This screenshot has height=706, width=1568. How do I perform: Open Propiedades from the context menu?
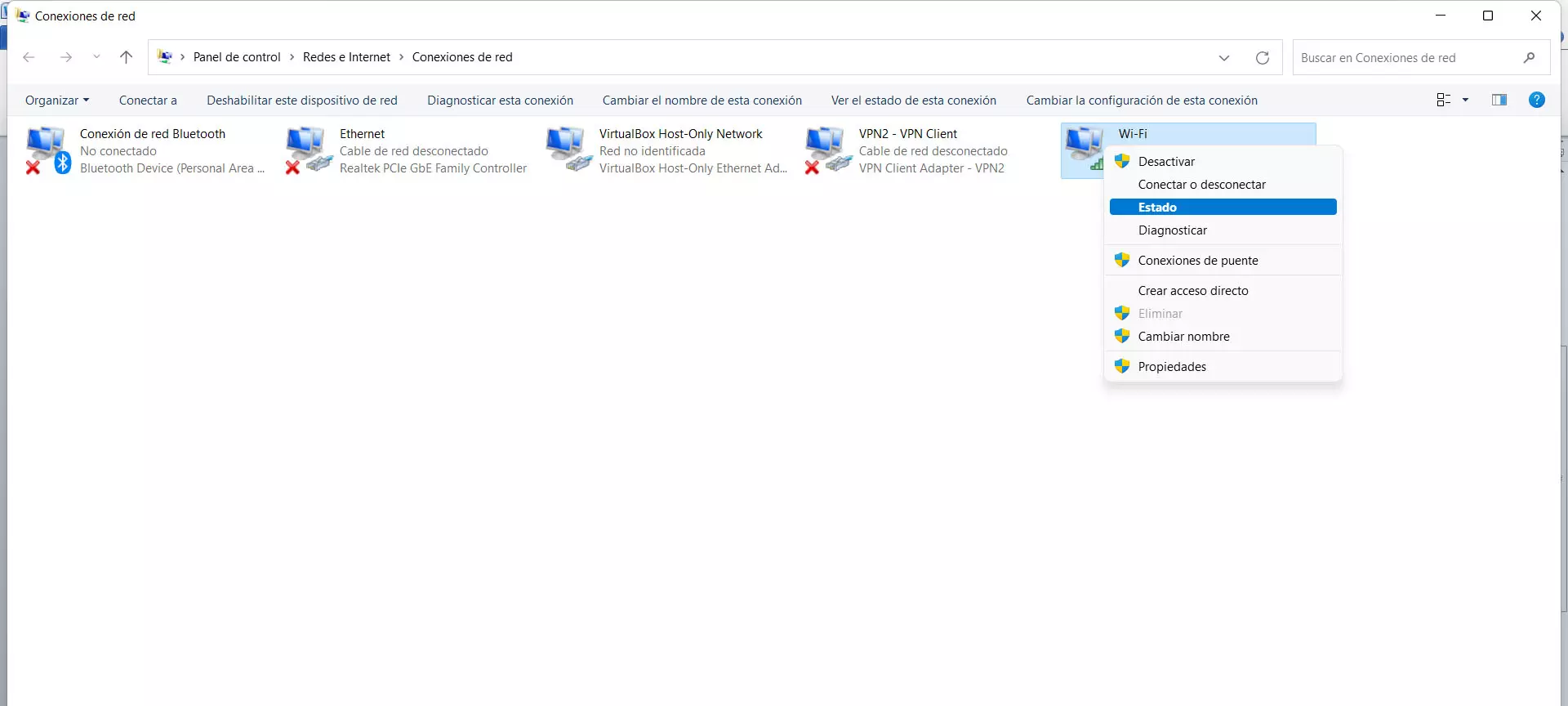tap(1223, 367)
